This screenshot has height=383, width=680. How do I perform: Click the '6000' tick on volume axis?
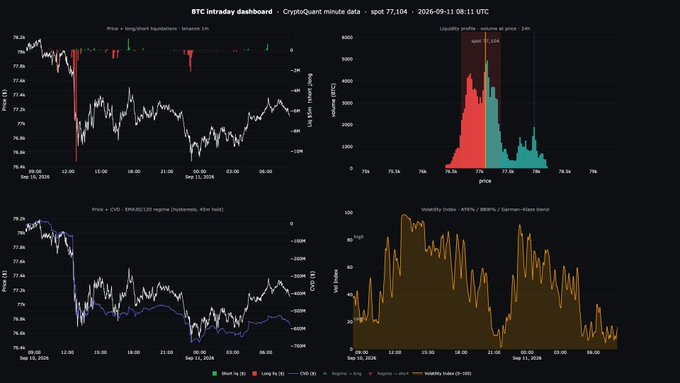point(347,38)
